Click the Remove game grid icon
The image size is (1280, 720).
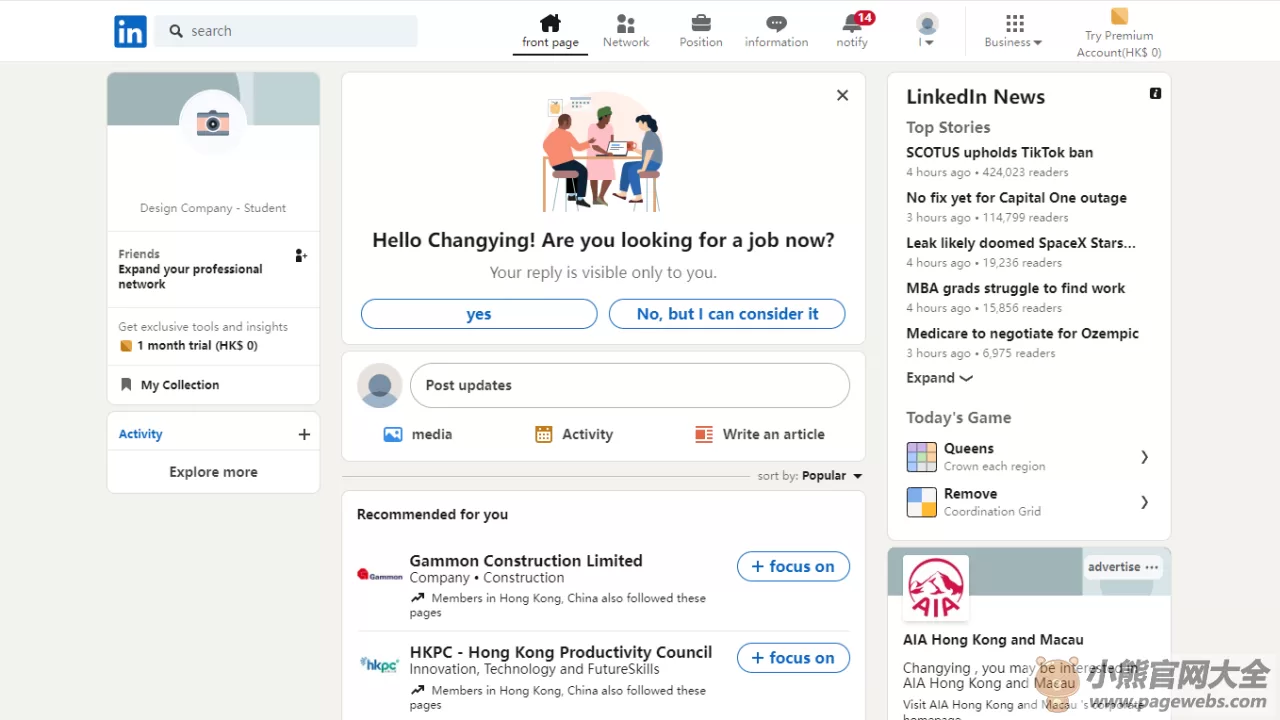click(921, 502)
